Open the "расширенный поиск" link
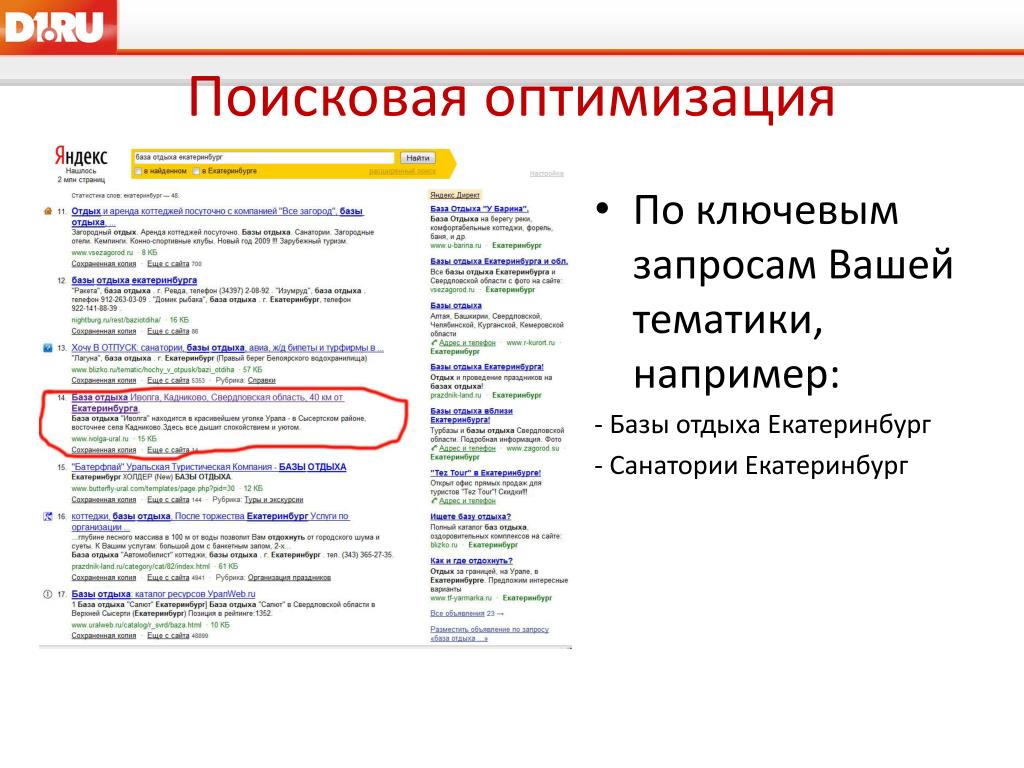Image resolution: width=1024 pixels, height=768 pixels. tap(402, 171)
